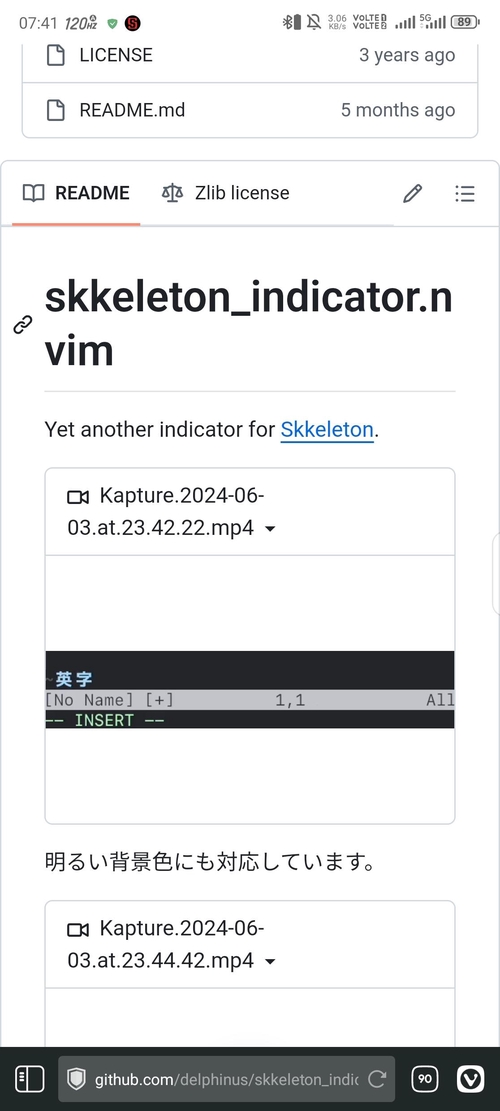Open the tab switcher showing 90
Image resolution: width=500 pixels, height=1111 pixels.
(425, 1079)
